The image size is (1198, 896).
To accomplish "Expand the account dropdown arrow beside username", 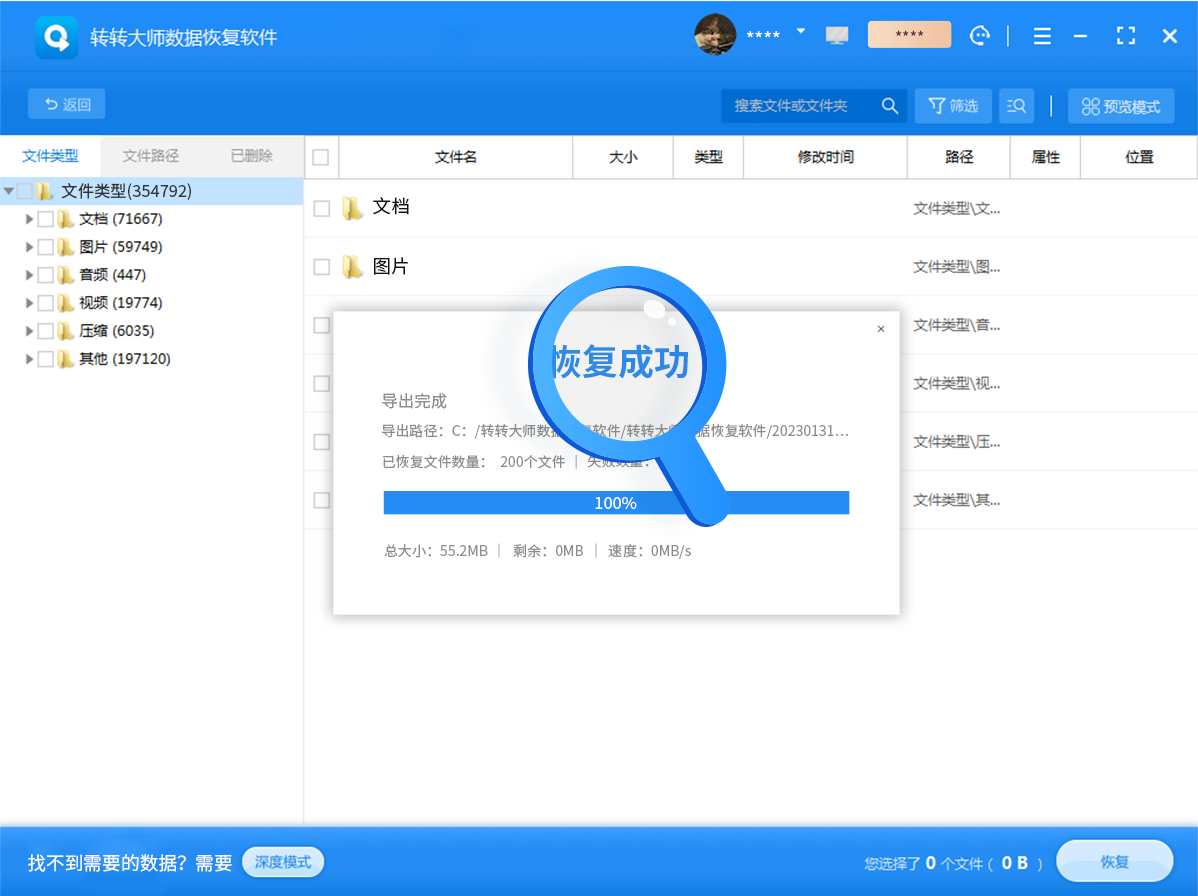I will 801,31.
